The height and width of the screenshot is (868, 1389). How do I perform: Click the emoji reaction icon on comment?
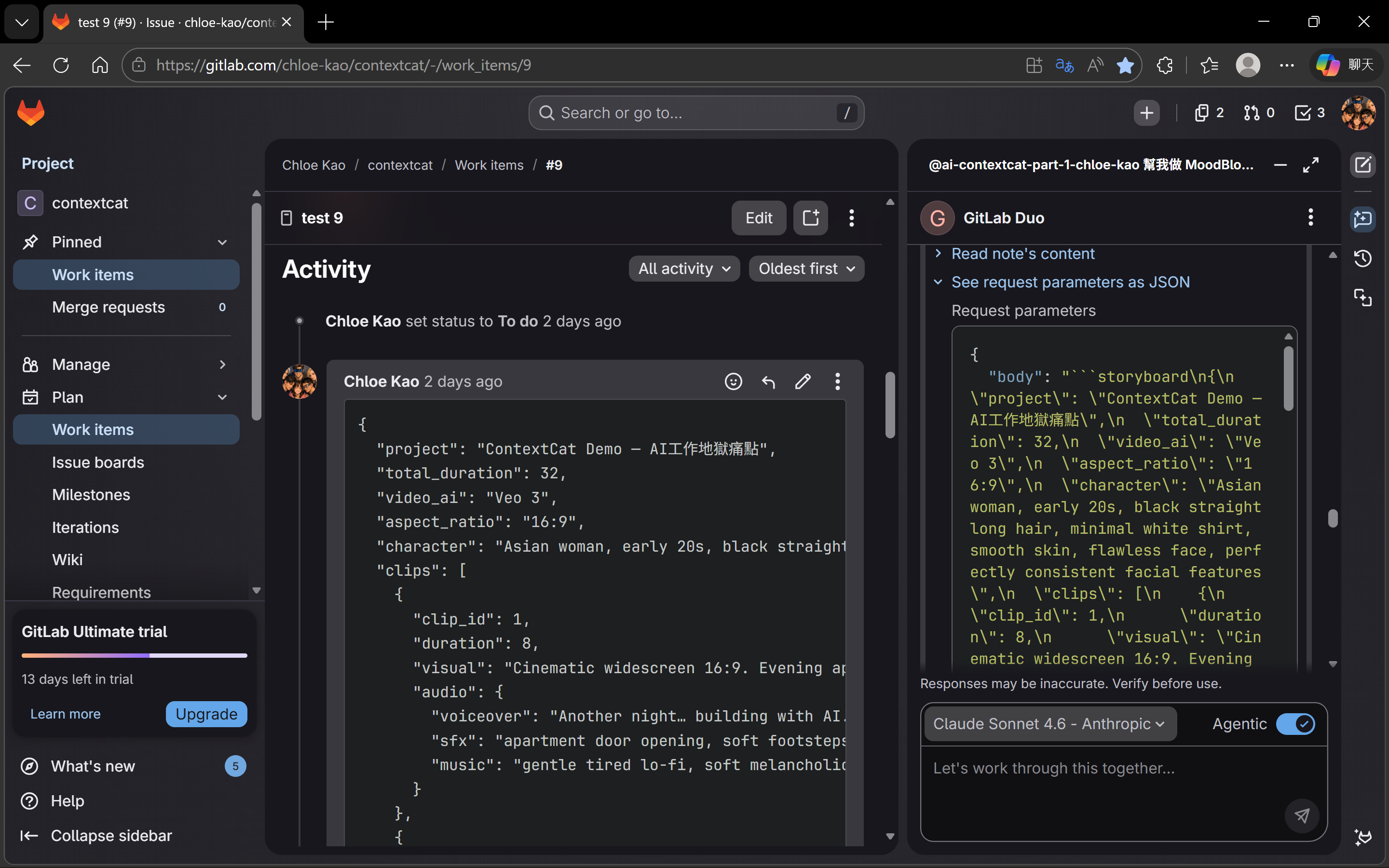[733, 381]
